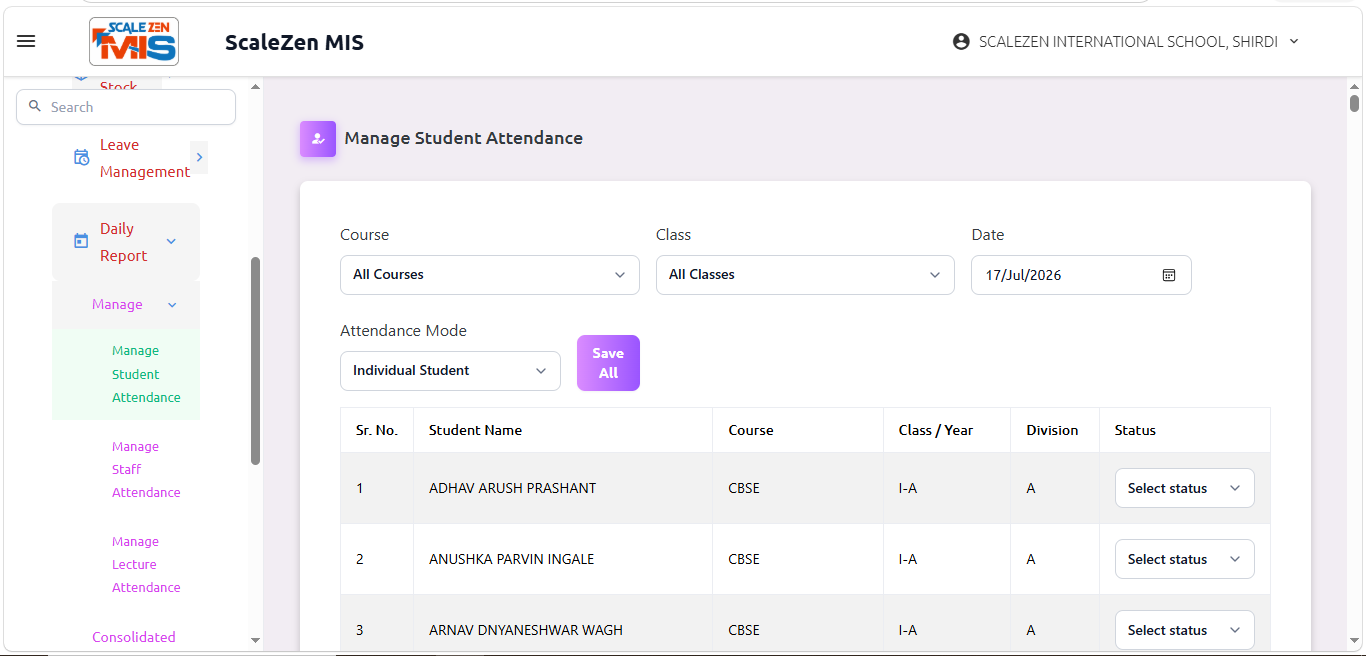Image resolution: width=1366 pixels, height=656 pixels.
Task: Click the sidebar scroll down arrow
Action: pos(255,640)
